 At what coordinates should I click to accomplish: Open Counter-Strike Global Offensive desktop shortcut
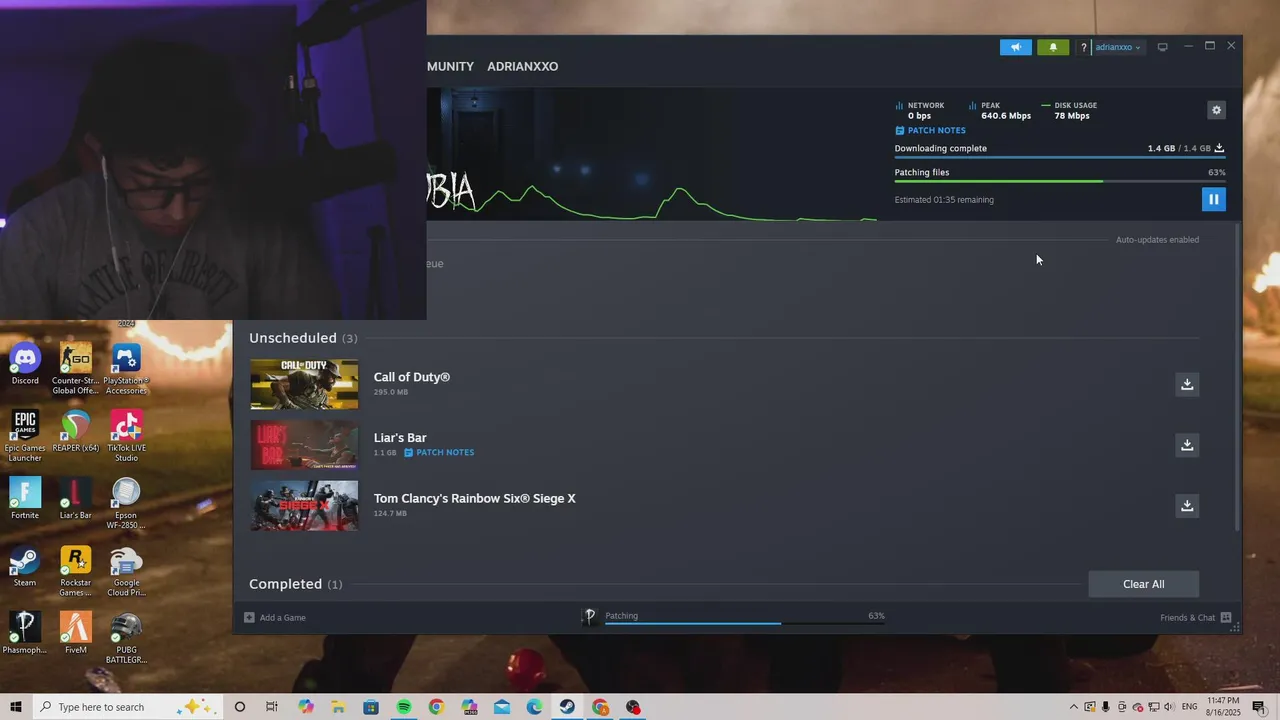76,369
